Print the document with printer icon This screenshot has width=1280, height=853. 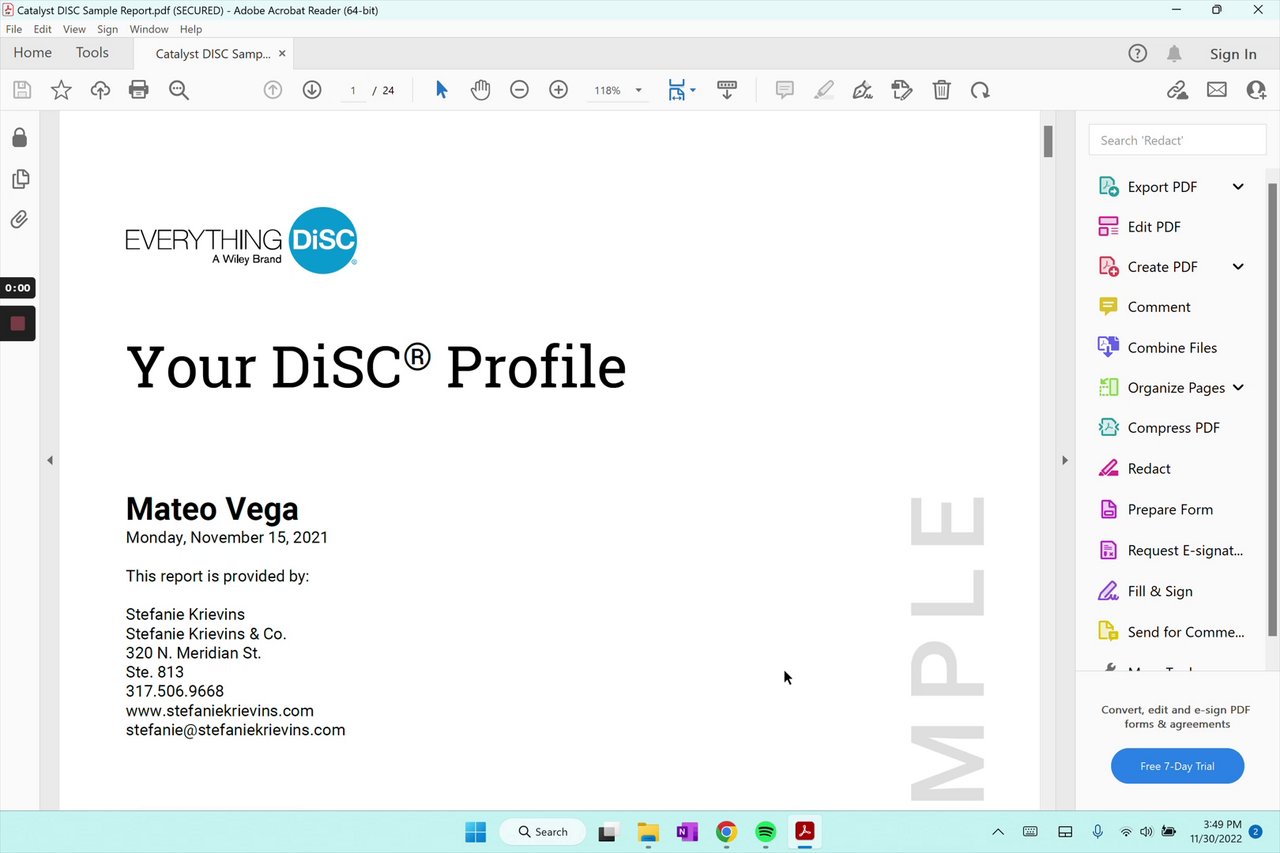pyautogui.click(x=139, y=90)
